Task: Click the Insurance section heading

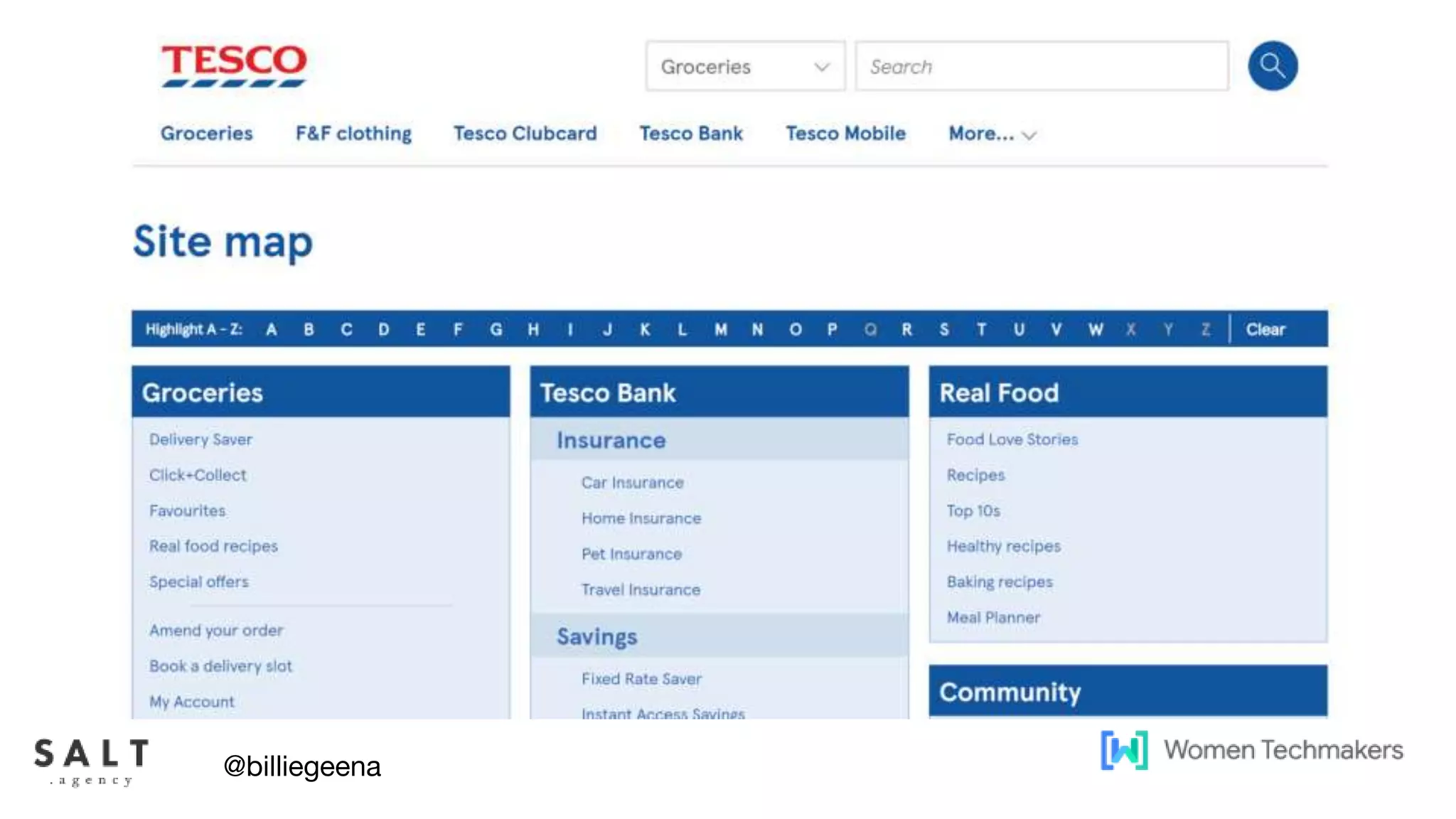Action: click(611, 440)
